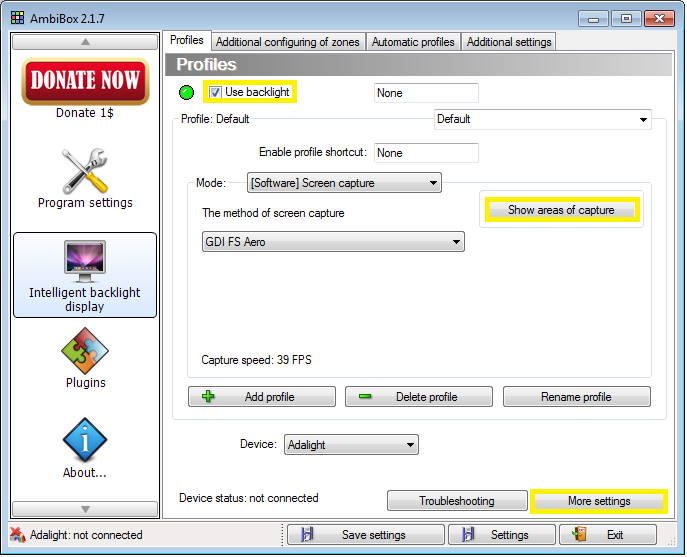Switch to the Profiles tab
This screenshot has height=557, width=687.
[x=187, y=40]
